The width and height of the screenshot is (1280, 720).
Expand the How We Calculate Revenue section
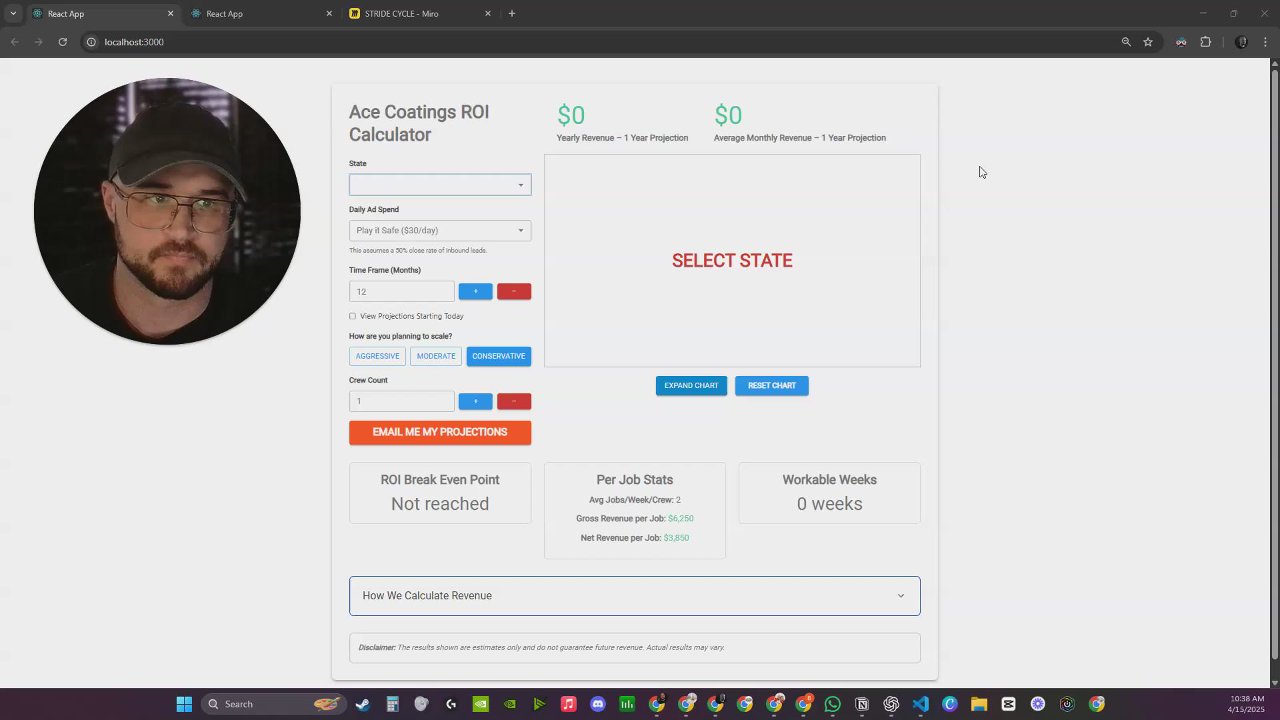tap(635, 596)
